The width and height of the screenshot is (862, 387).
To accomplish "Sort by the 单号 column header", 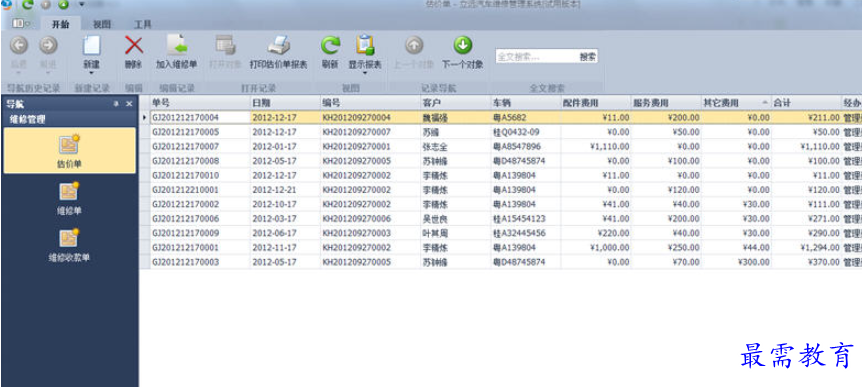I will pyautogui.click(x=200, y=103).
